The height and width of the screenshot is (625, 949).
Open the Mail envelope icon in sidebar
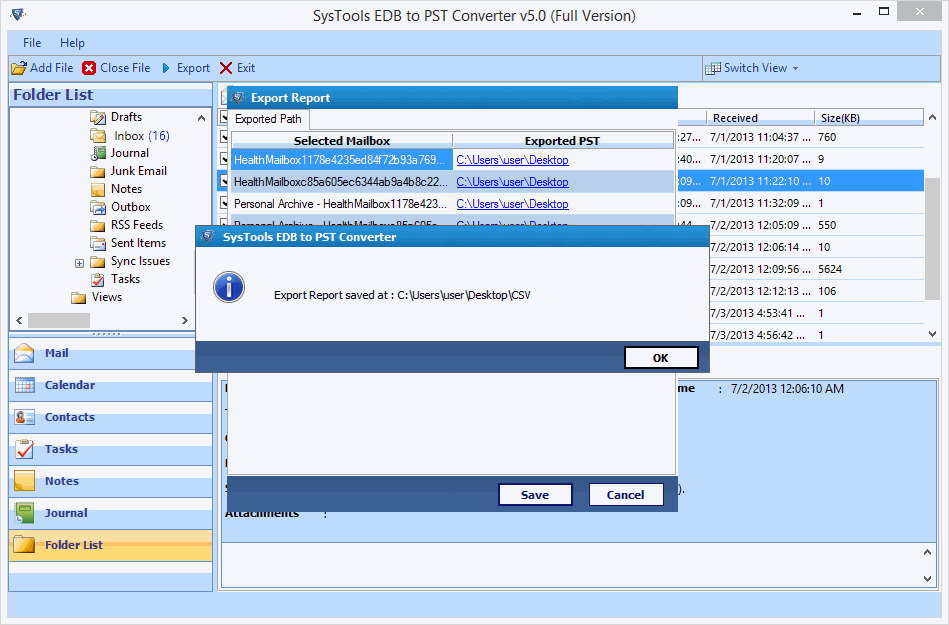(24, 353)
